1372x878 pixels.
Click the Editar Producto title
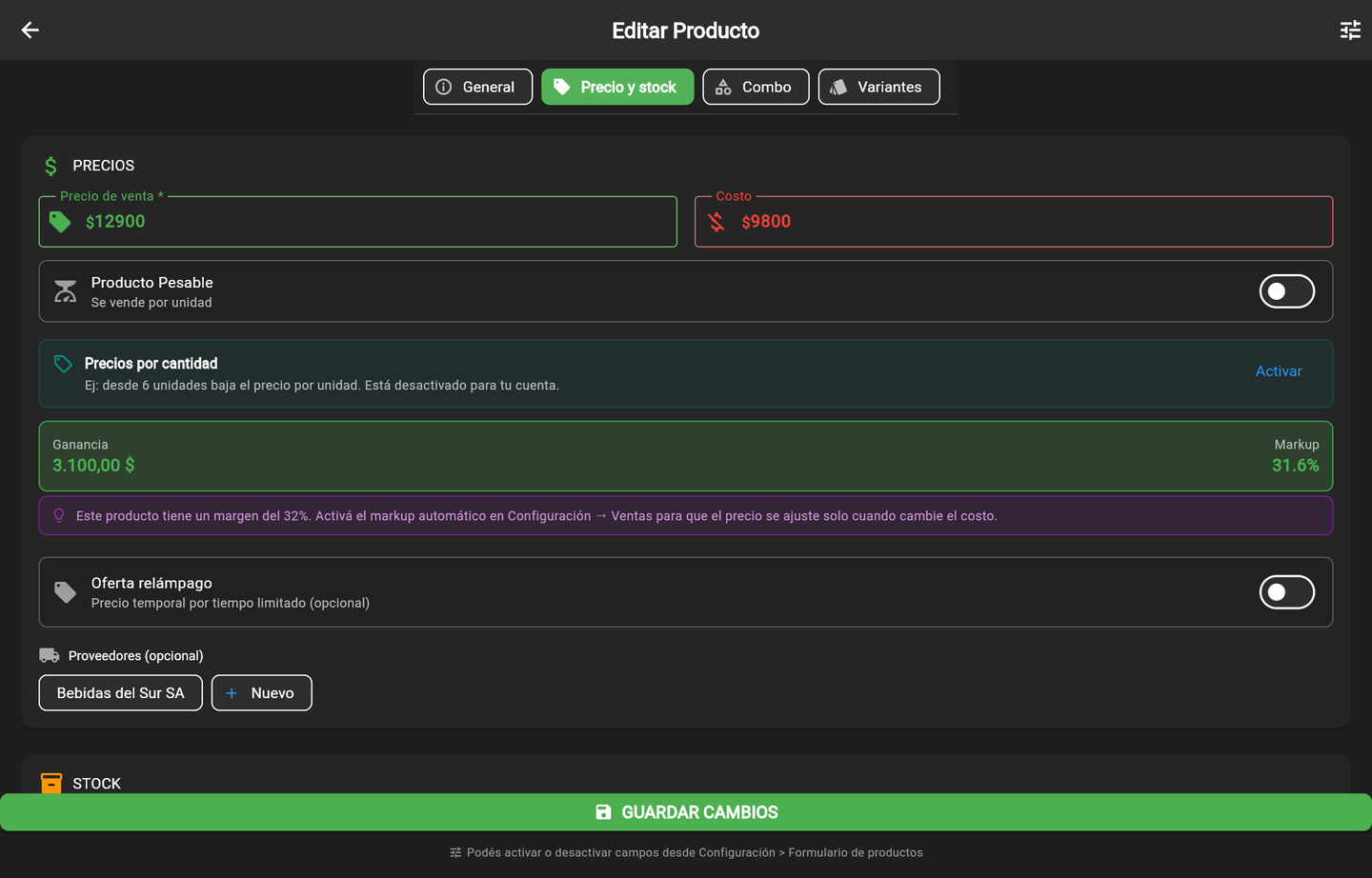(685, 30)
